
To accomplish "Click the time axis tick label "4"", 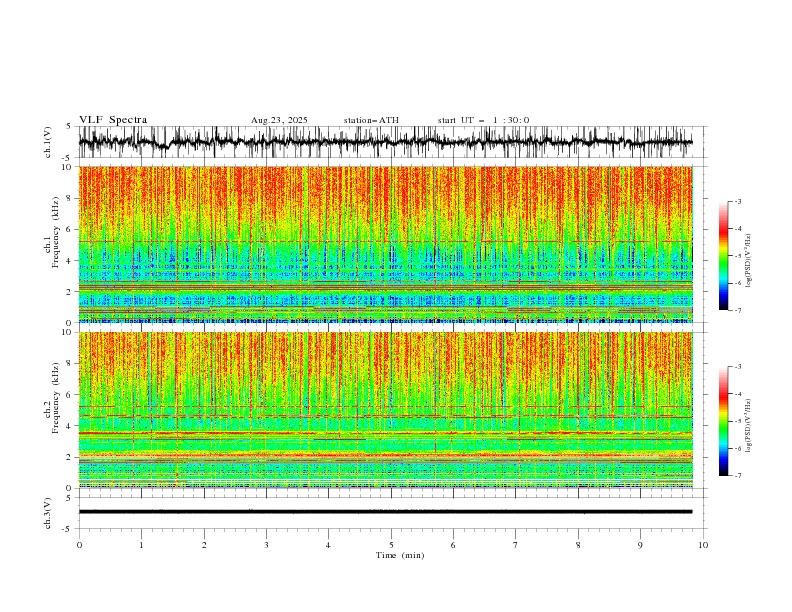I will tap(328, 545).
